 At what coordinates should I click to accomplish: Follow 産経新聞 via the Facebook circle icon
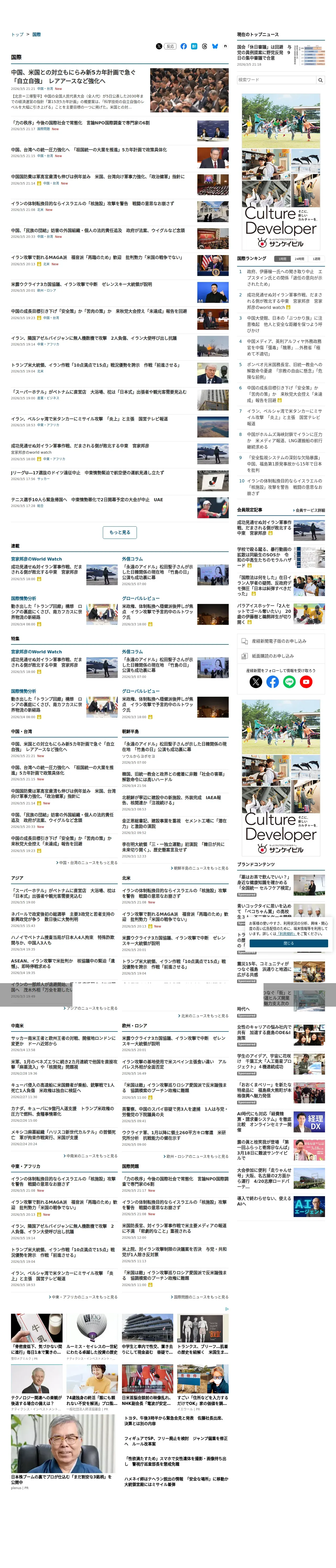coord(273,682)
